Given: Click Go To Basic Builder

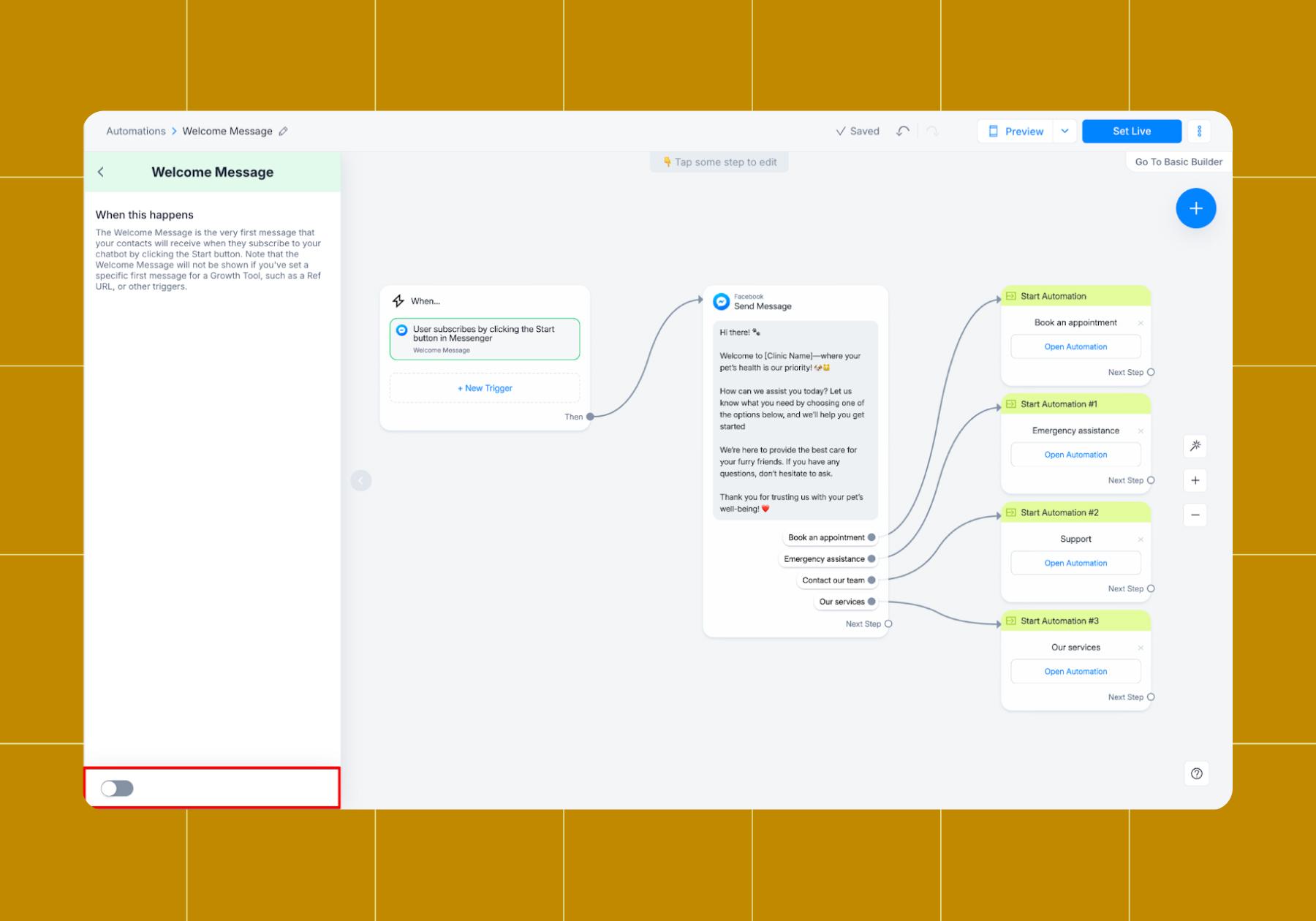Looking at the screenshot, I should (1179, 162).
